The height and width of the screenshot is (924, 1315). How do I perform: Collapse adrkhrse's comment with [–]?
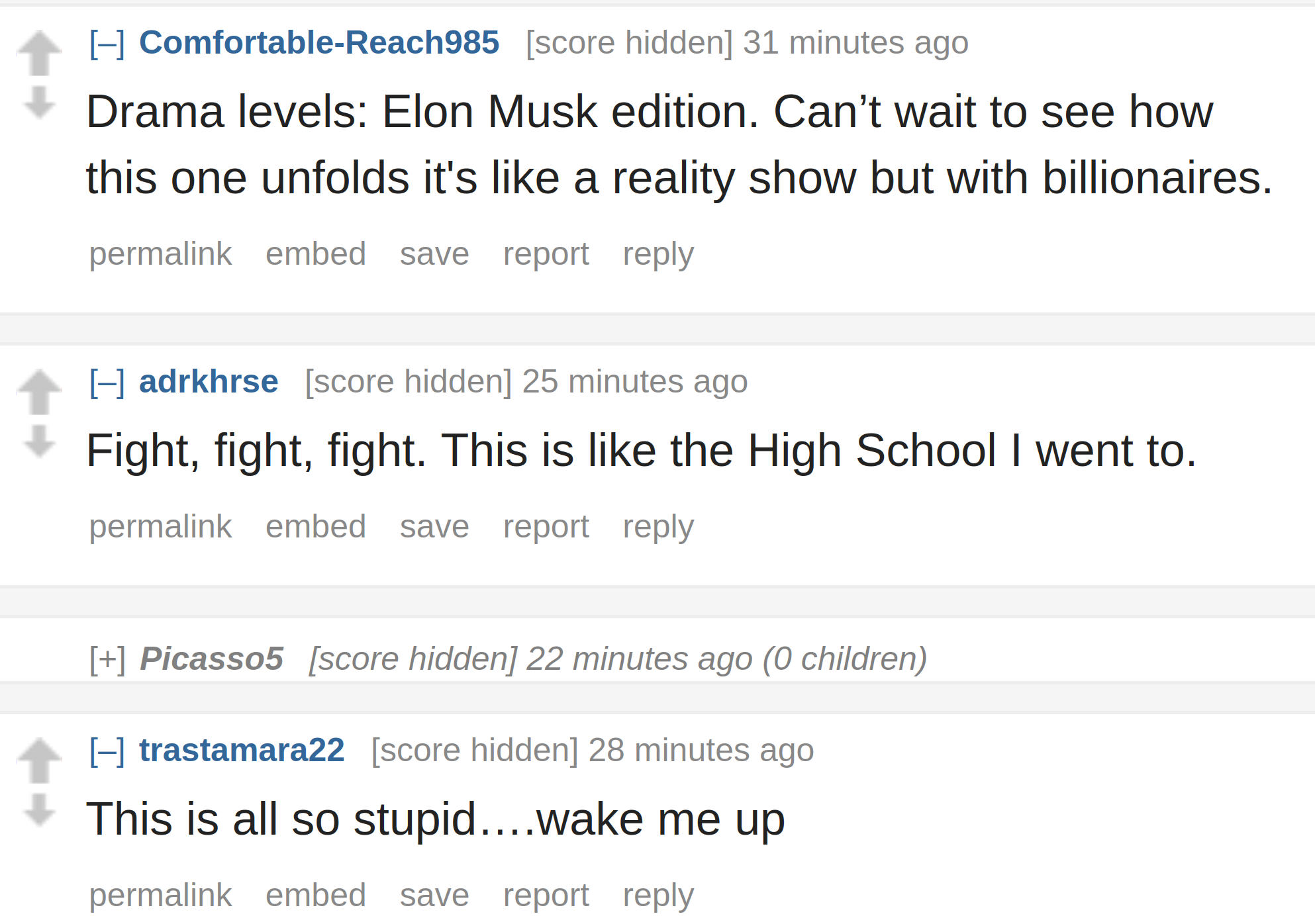coord(107,383)
